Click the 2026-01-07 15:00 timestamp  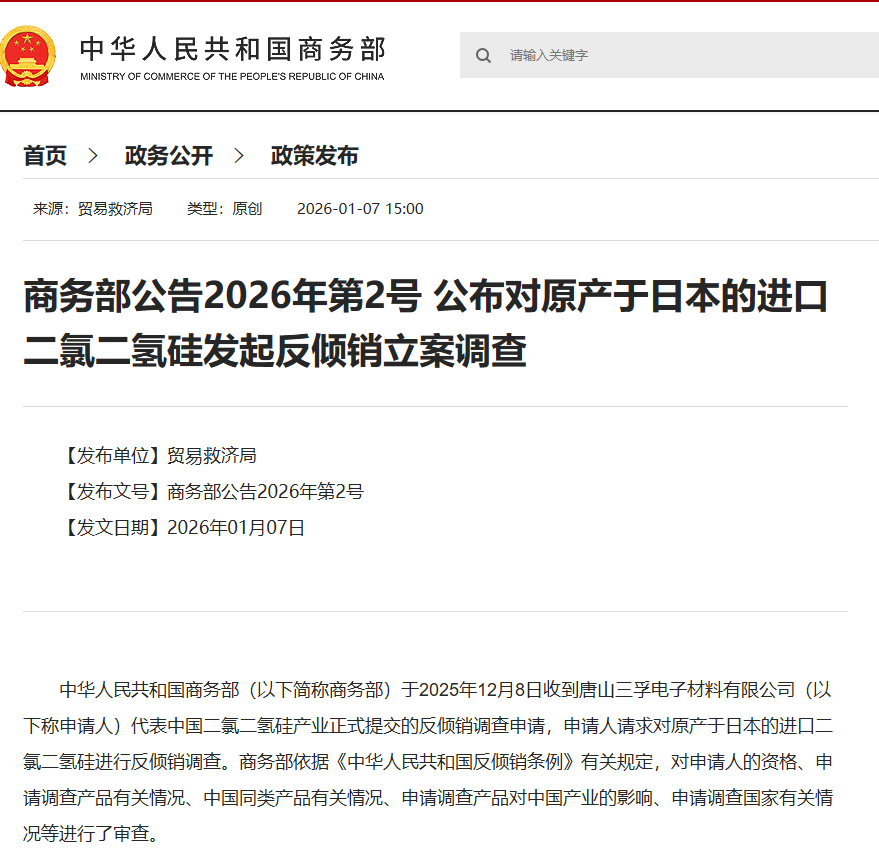pos(360,209)
